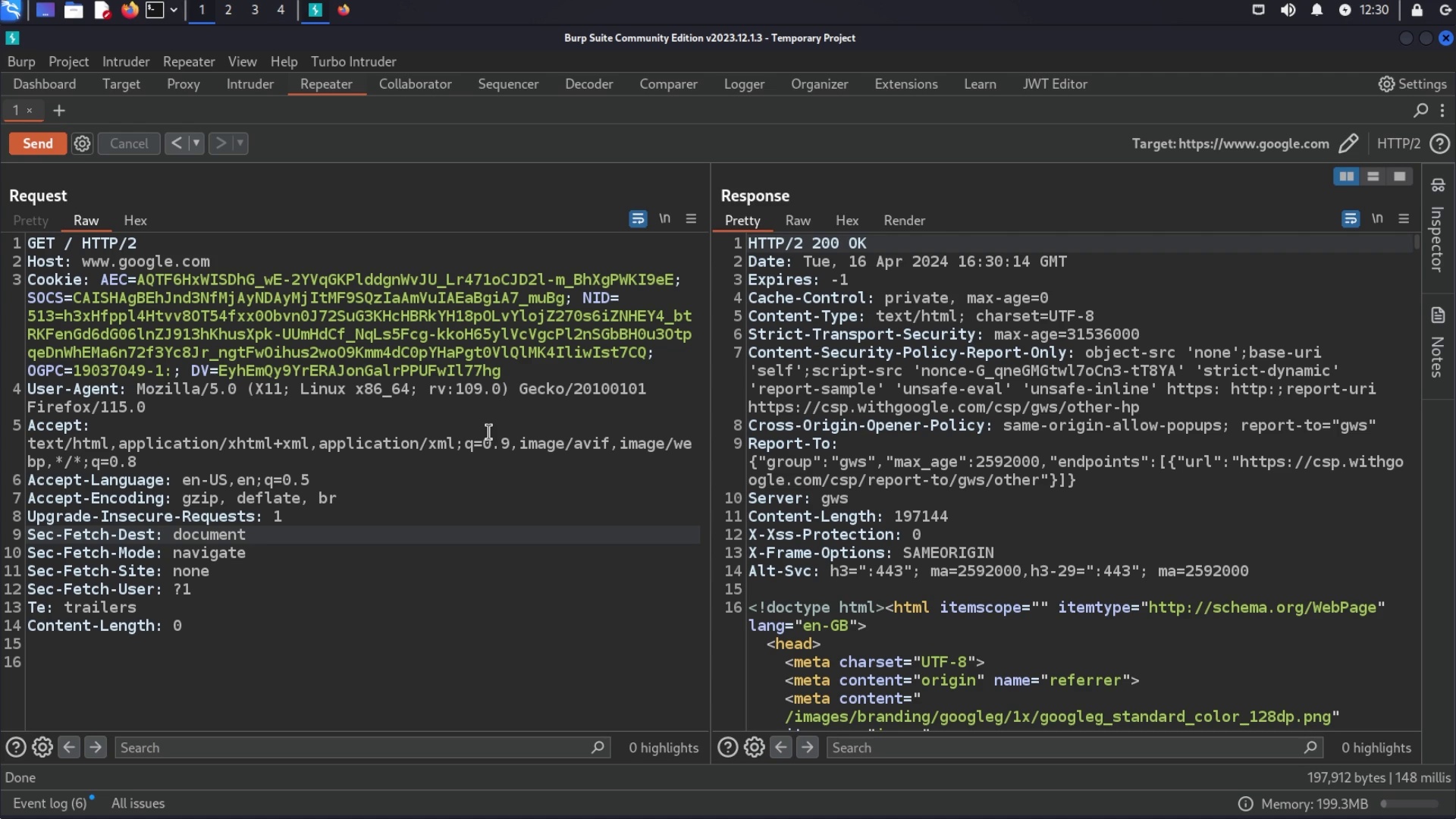Screen dimensions: 1456x819
Task: Toggle request line wrap button
Action: tap(638, 219)
